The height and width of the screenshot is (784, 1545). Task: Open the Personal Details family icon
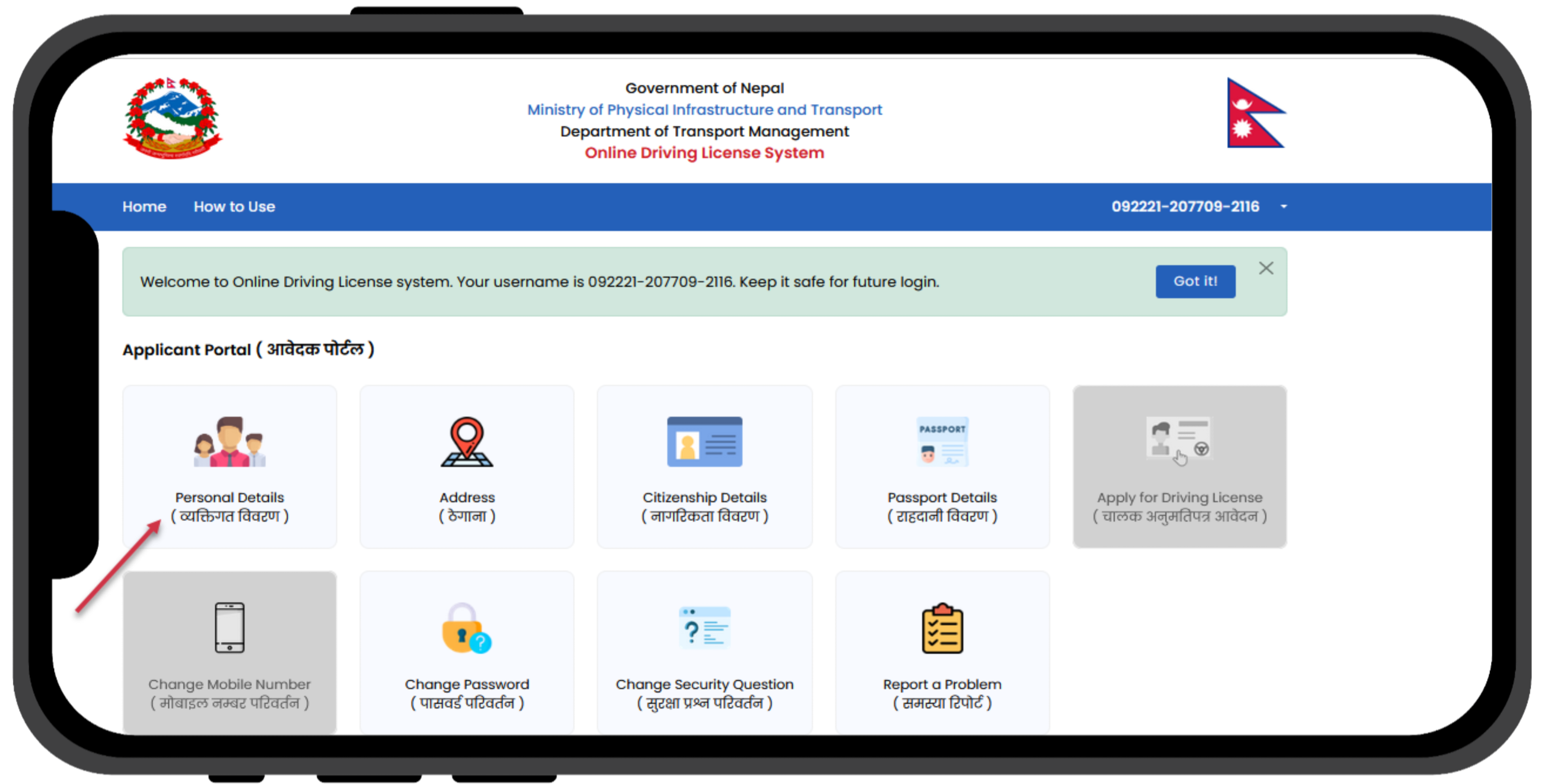point(230,442)
